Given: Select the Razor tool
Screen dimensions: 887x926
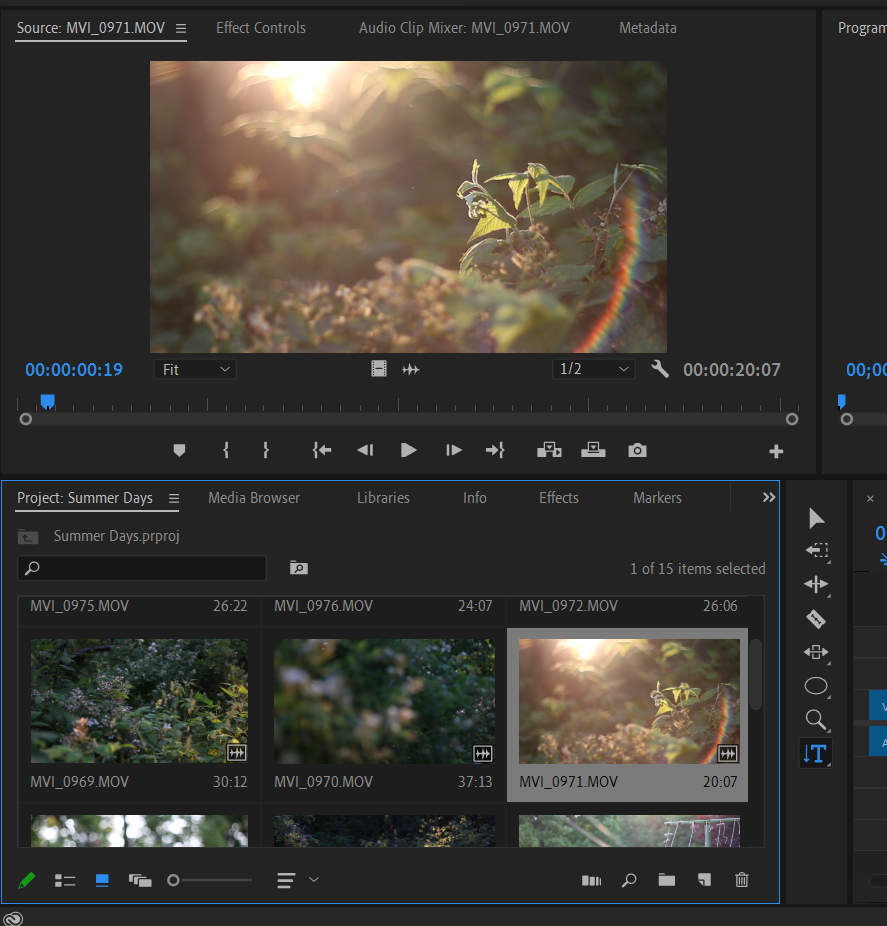Looking at the screenshot, I should [x=816, y=619].
